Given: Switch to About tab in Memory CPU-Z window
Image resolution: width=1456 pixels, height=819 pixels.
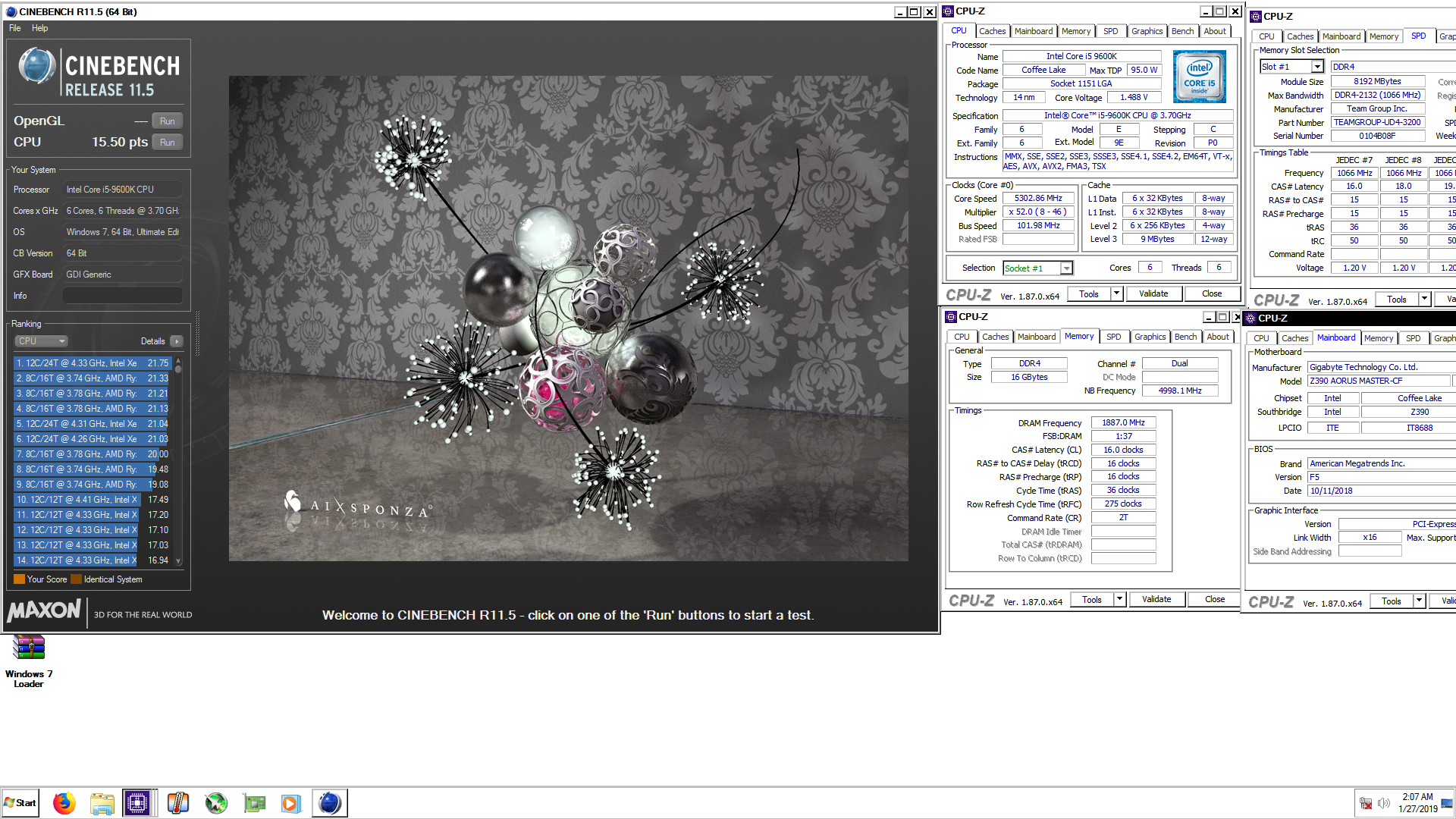Looking at the screenshot, I should 1218,337.
